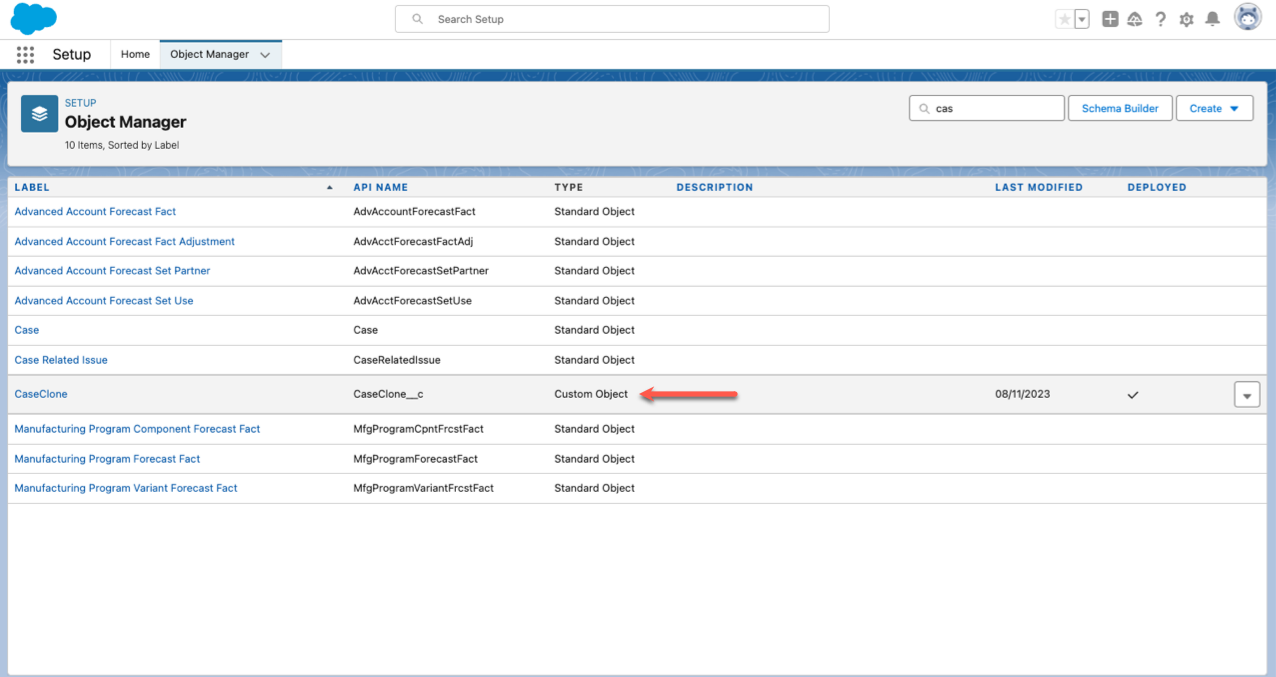Open the user profile avatar
Viewport: 1276px width, 677px height.
pos(1247,18)
